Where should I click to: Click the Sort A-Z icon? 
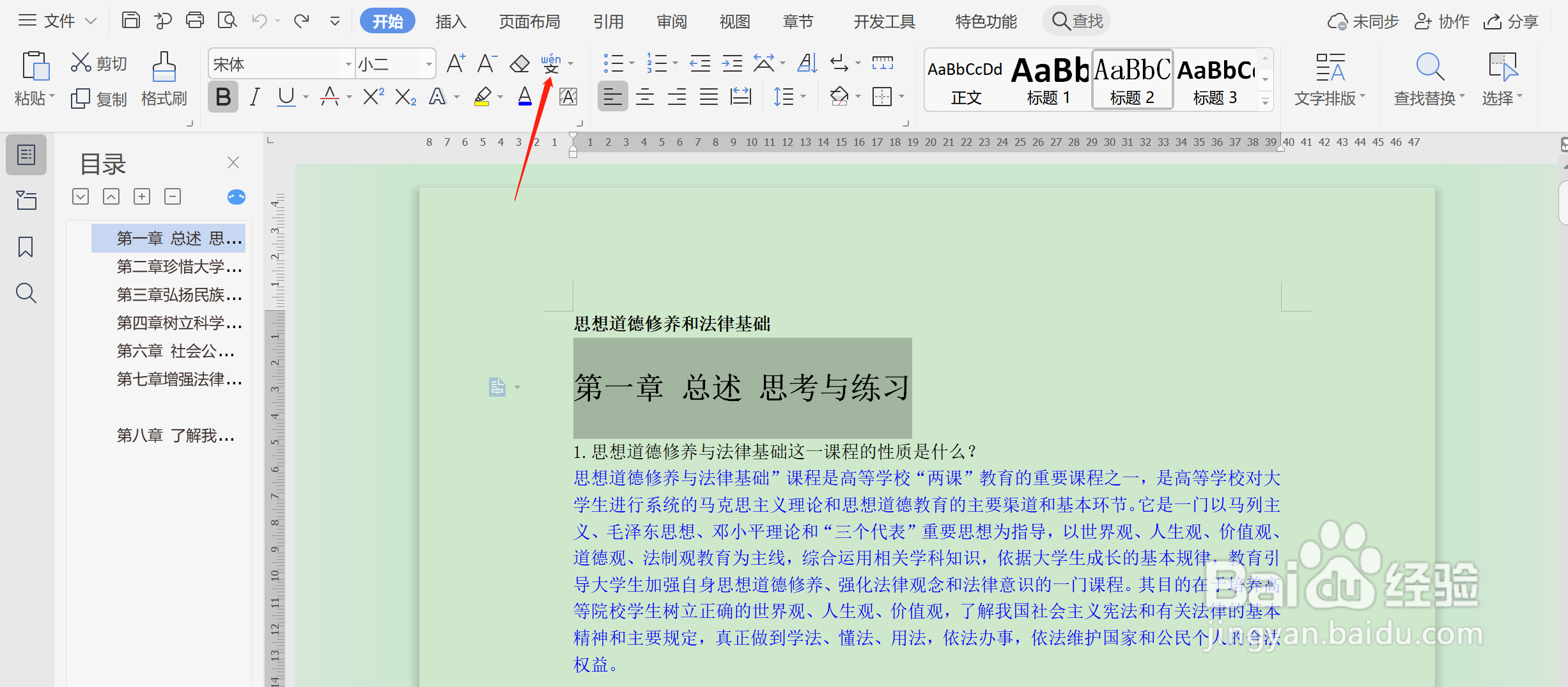tap(807, 63)
